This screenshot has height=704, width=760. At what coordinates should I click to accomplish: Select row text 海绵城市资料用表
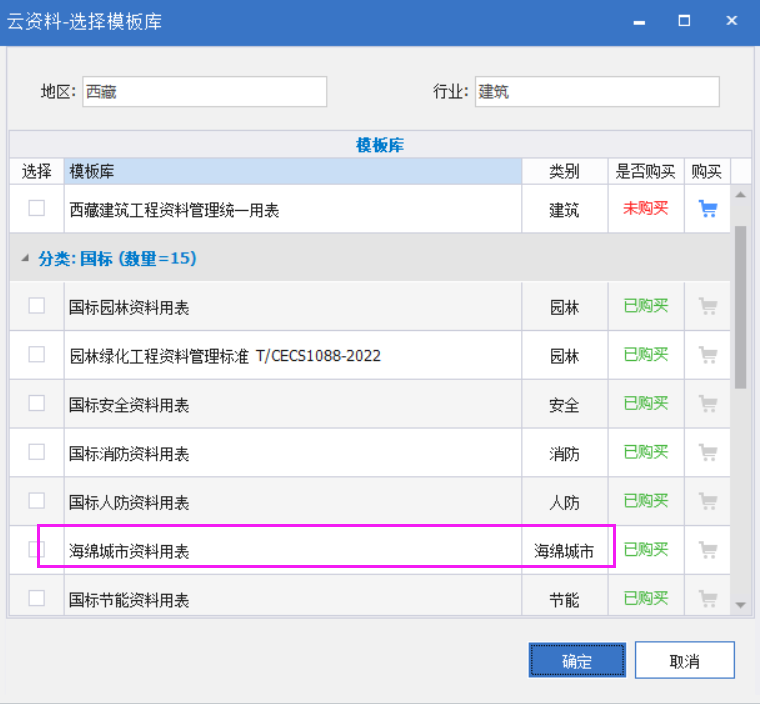click(x=129, y=551)
